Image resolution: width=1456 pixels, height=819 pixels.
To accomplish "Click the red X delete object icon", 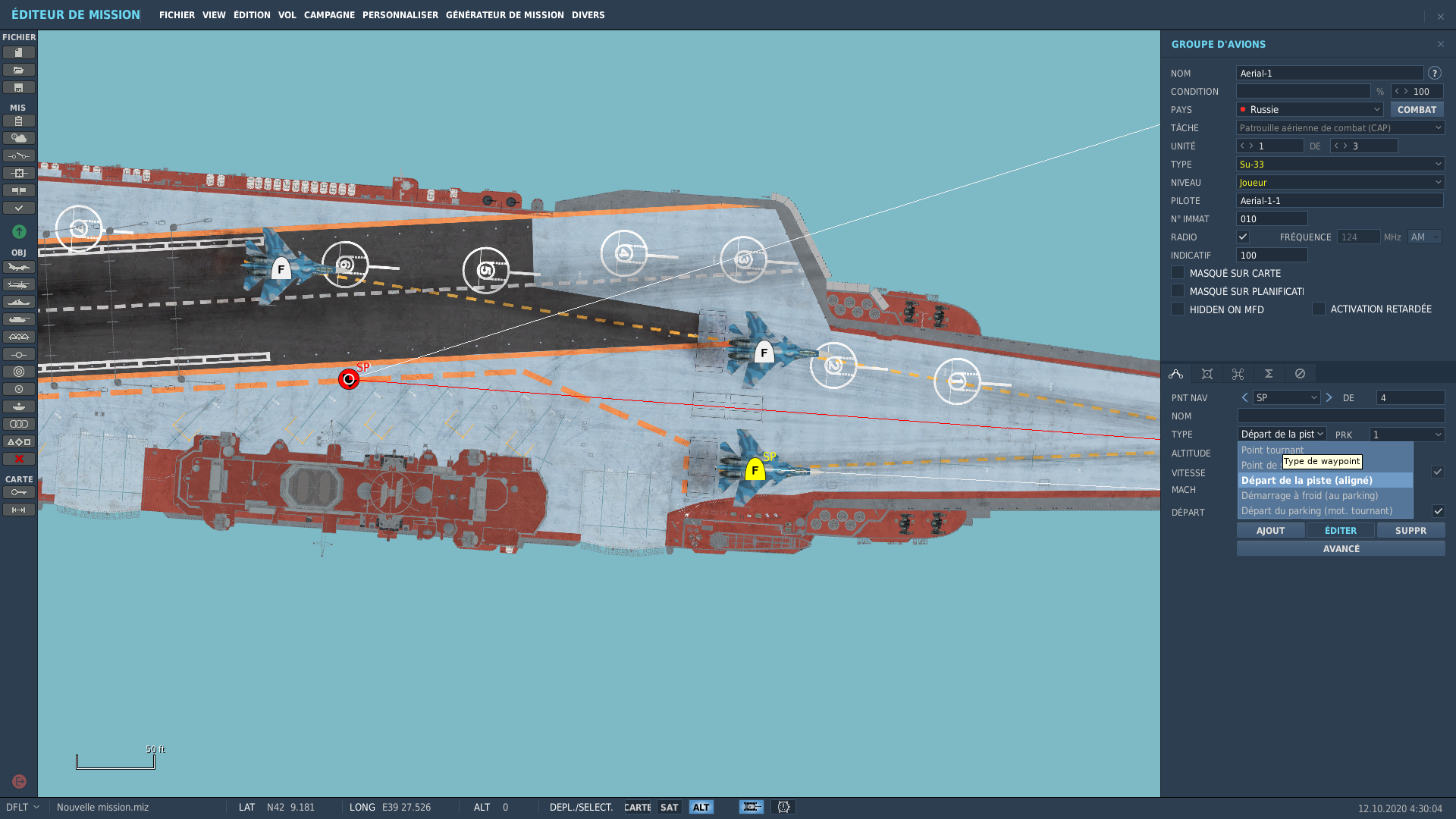I will [19, 459].
